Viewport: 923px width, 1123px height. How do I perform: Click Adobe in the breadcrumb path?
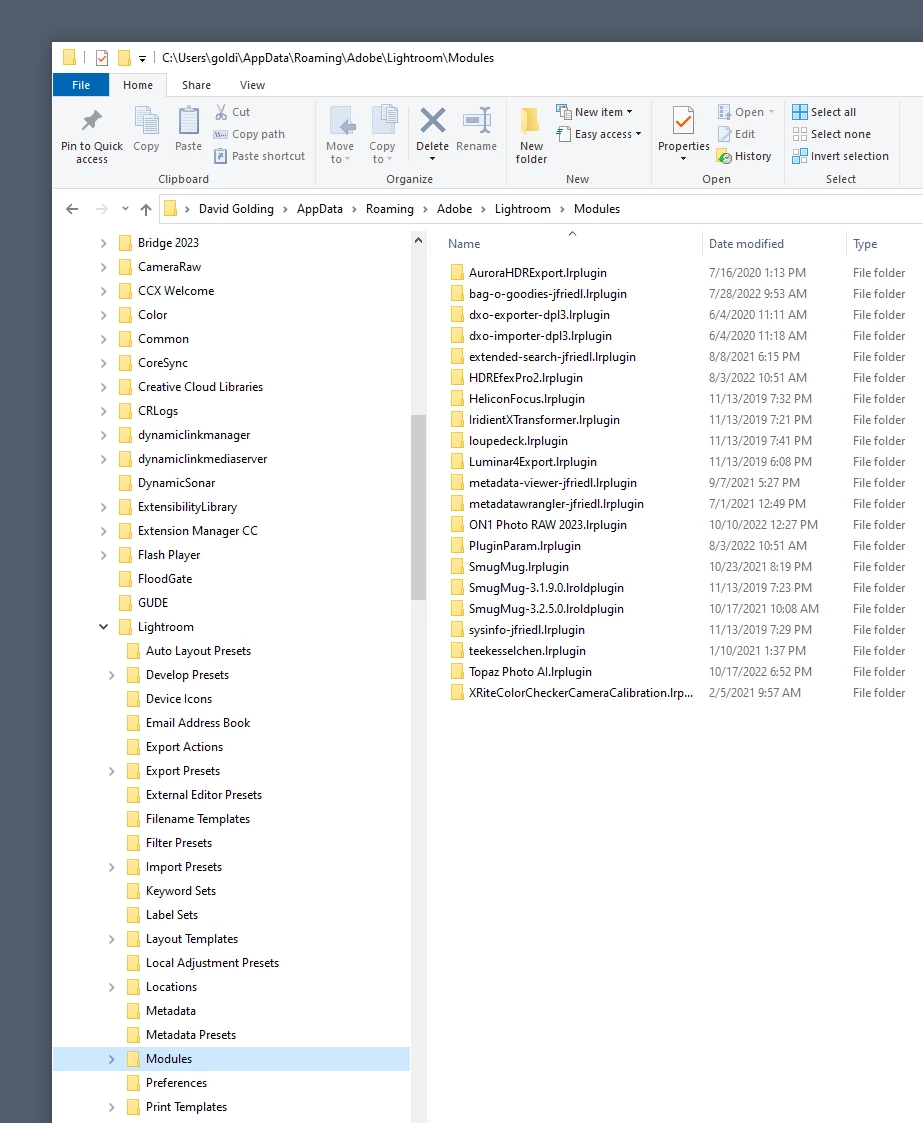coord(454,209)
